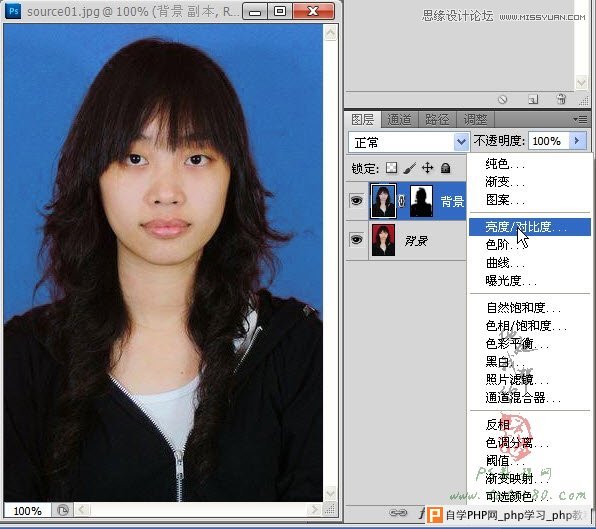Screen dimensions: 596x529
Task: Choose 阈值 menu item
Action: point(529,461)
